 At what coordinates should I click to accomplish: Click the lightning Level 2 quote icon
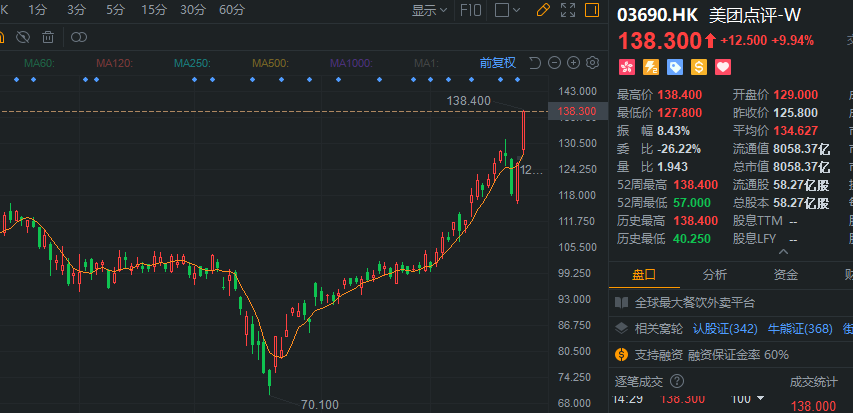pos(651,67)
